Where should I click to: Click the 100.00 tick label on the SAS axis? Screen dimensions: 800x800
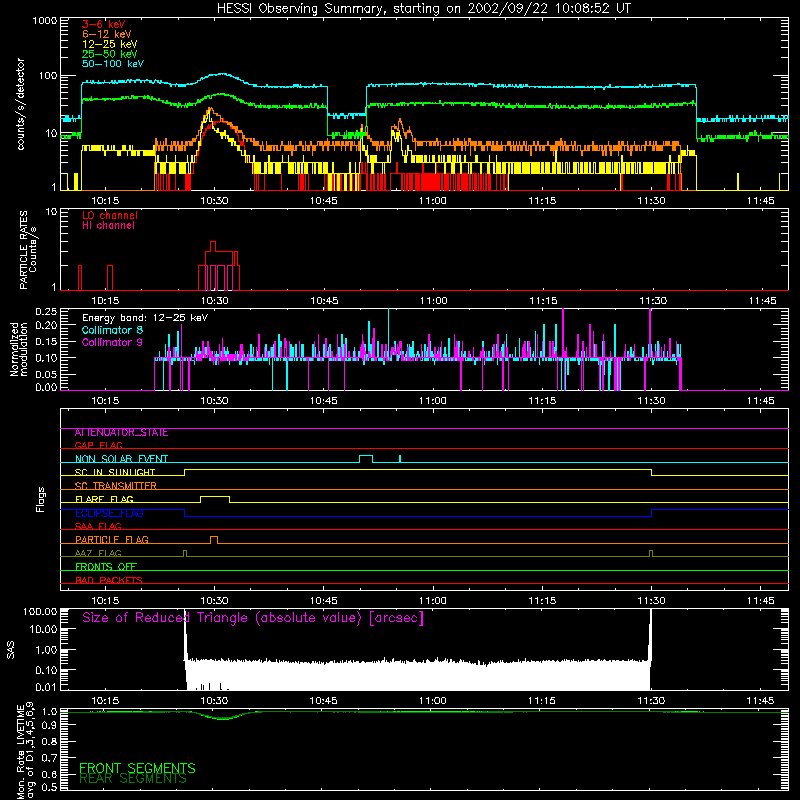click(x=40, y=612)
